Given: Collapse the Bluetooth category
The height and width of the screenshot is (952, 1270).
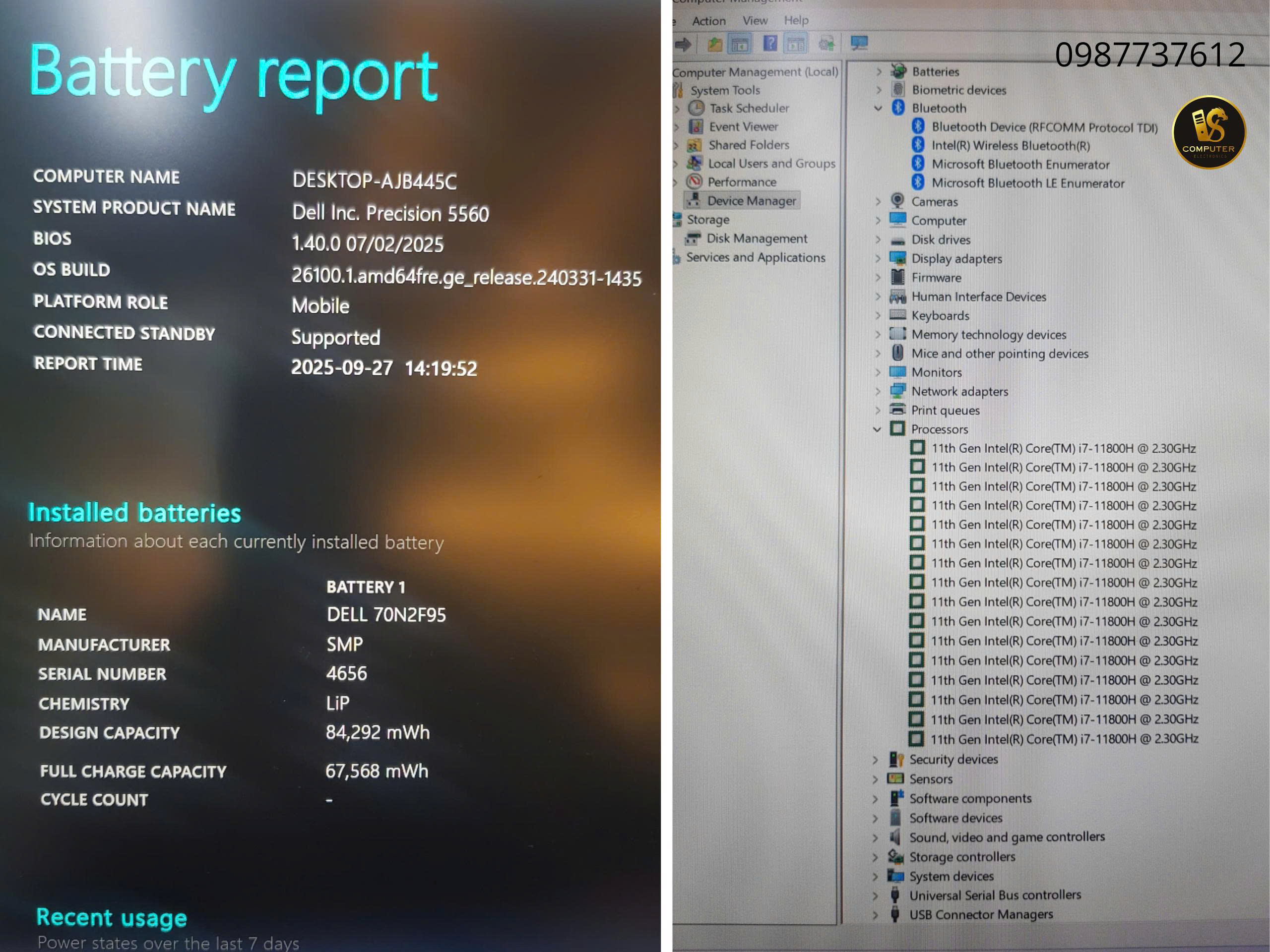Looking at the screenshot, I should click(x=878, y=108).
